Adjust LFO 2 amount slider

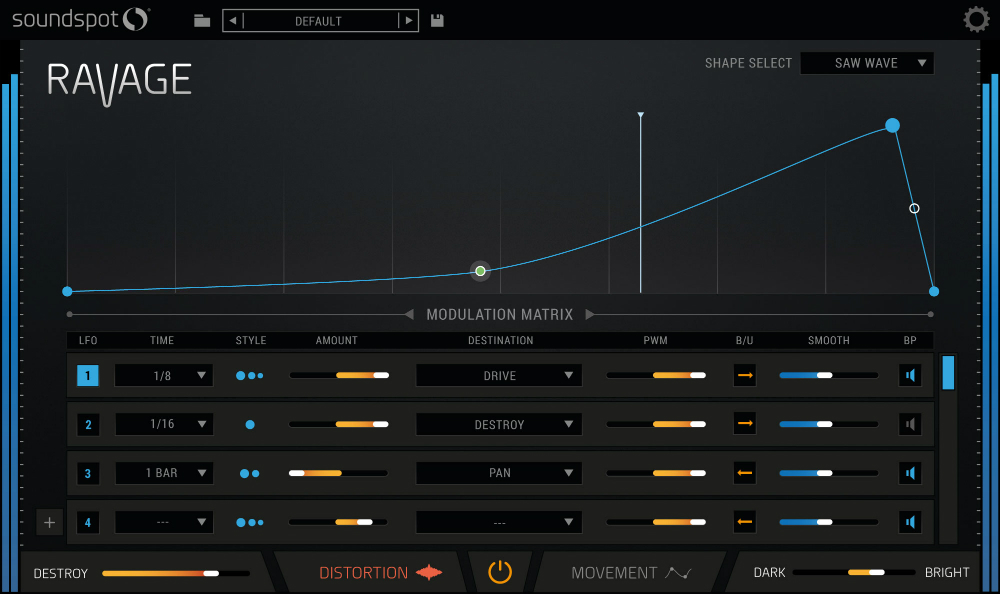tap(339, 424)
